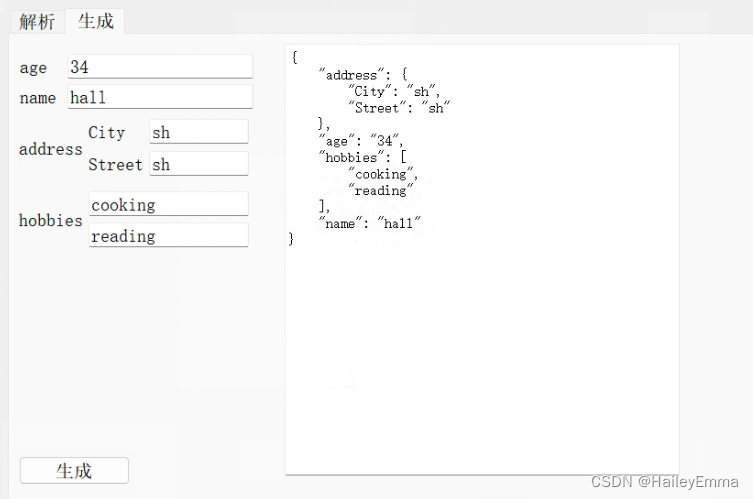The image size is (753, 499).
Task: Click the "name": "hall" line in JSON output
Action: point(370,222)
